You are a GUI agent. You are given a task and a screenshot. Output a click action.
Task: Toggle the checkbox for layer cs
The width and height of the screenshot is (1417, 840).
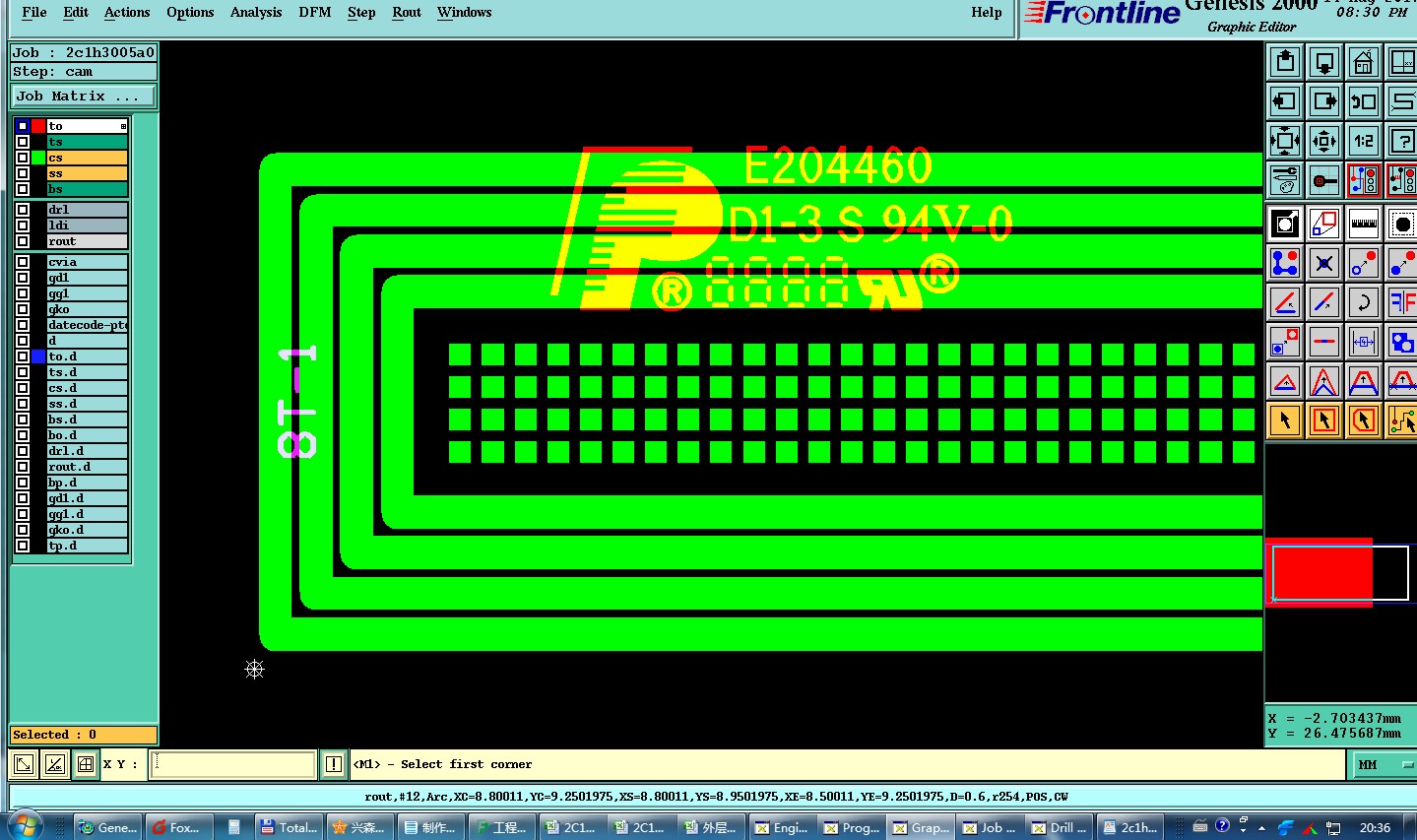23,158
